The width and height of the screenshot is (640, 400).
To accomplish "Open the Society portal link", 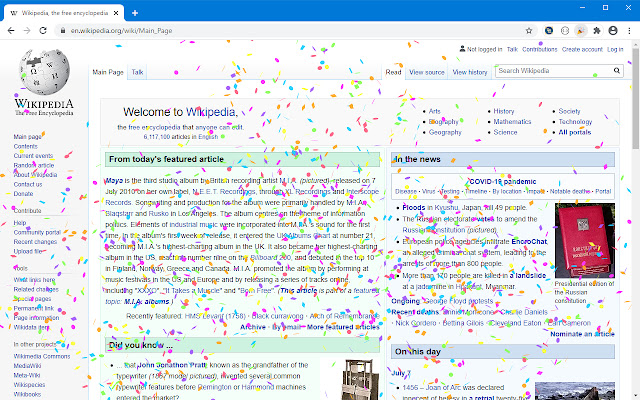I will point(569,111).
